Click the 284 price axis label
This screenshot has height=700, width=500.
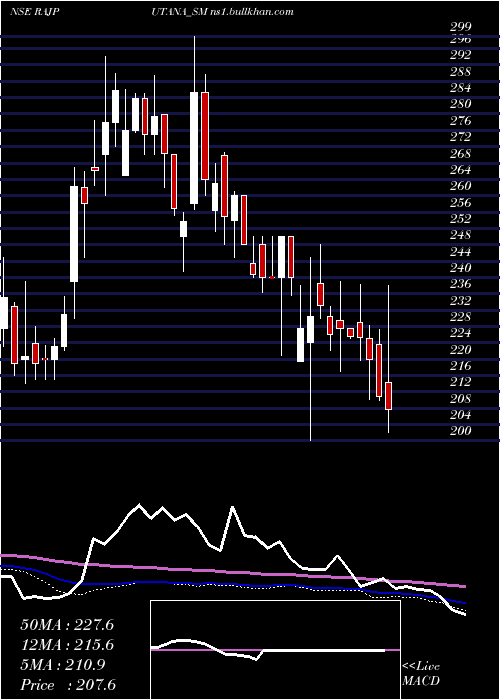pos(461,88)
